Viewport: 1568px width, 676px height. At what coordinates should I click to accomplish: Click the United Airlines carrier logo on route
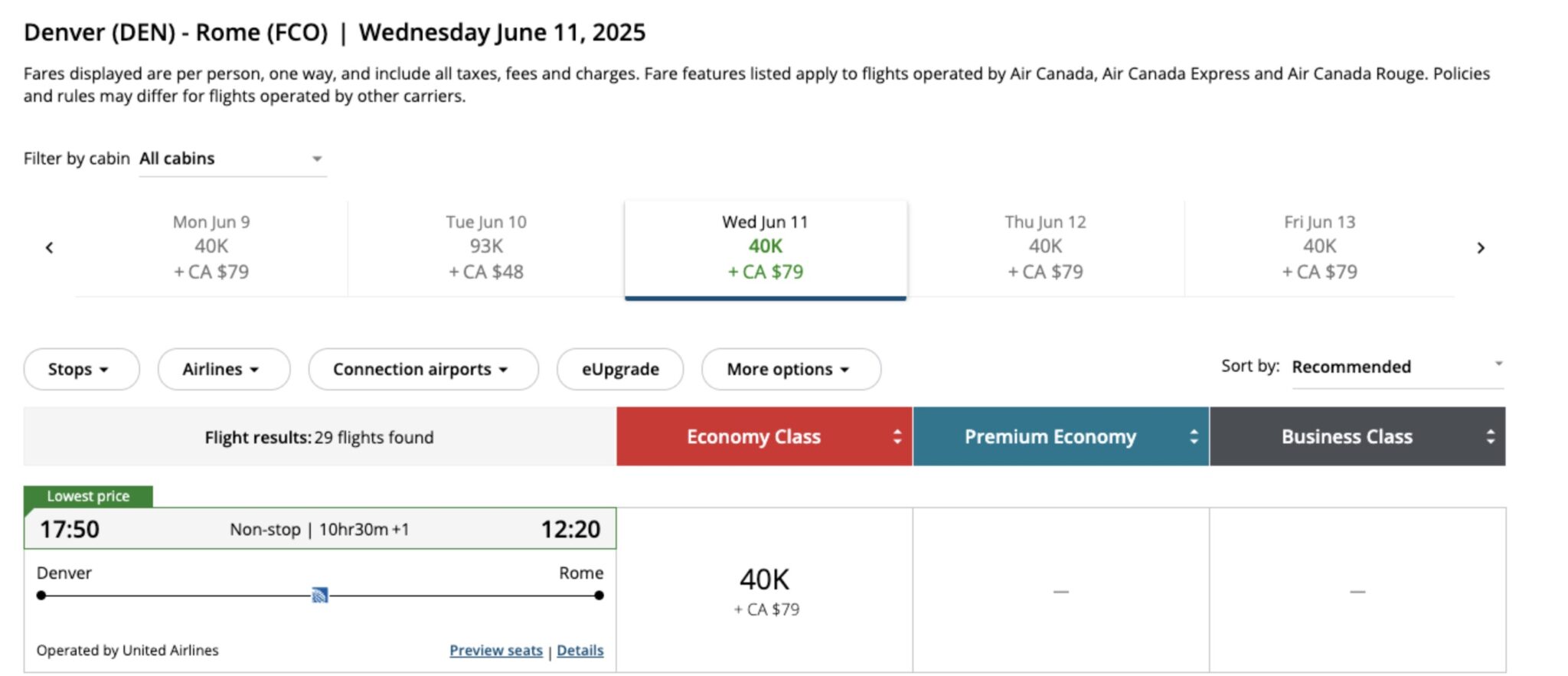(321, 593)
